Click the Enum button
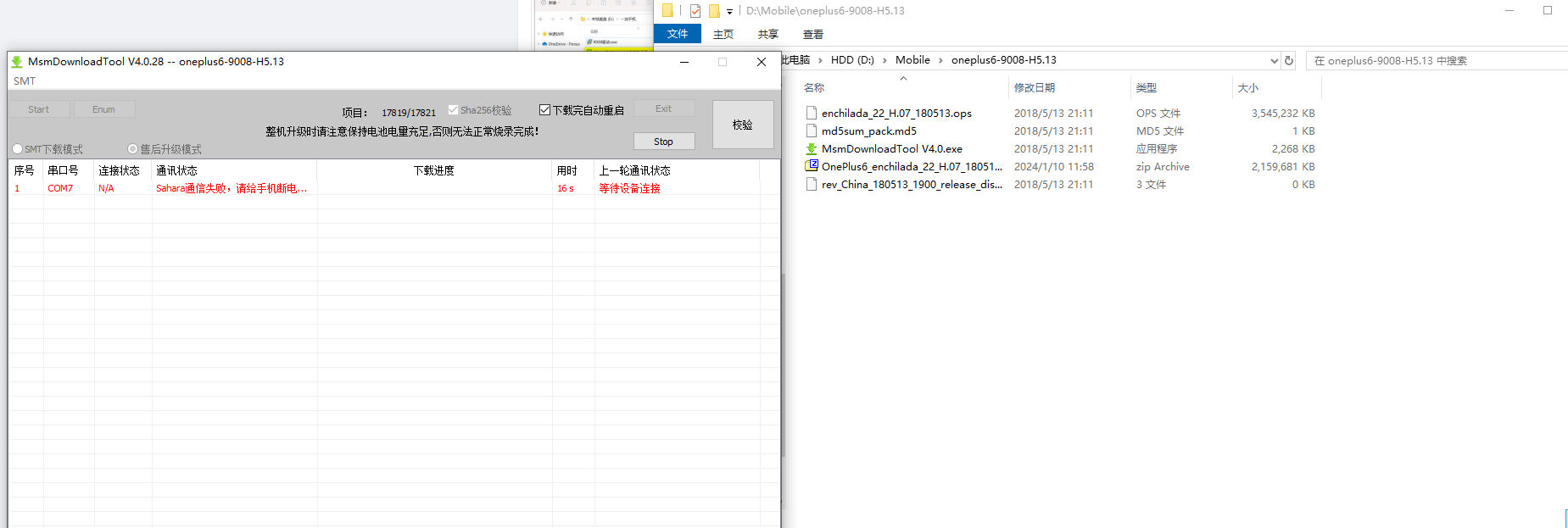Screen dimensions: 1568x528 pyautogui.click(x=104, y=109)
